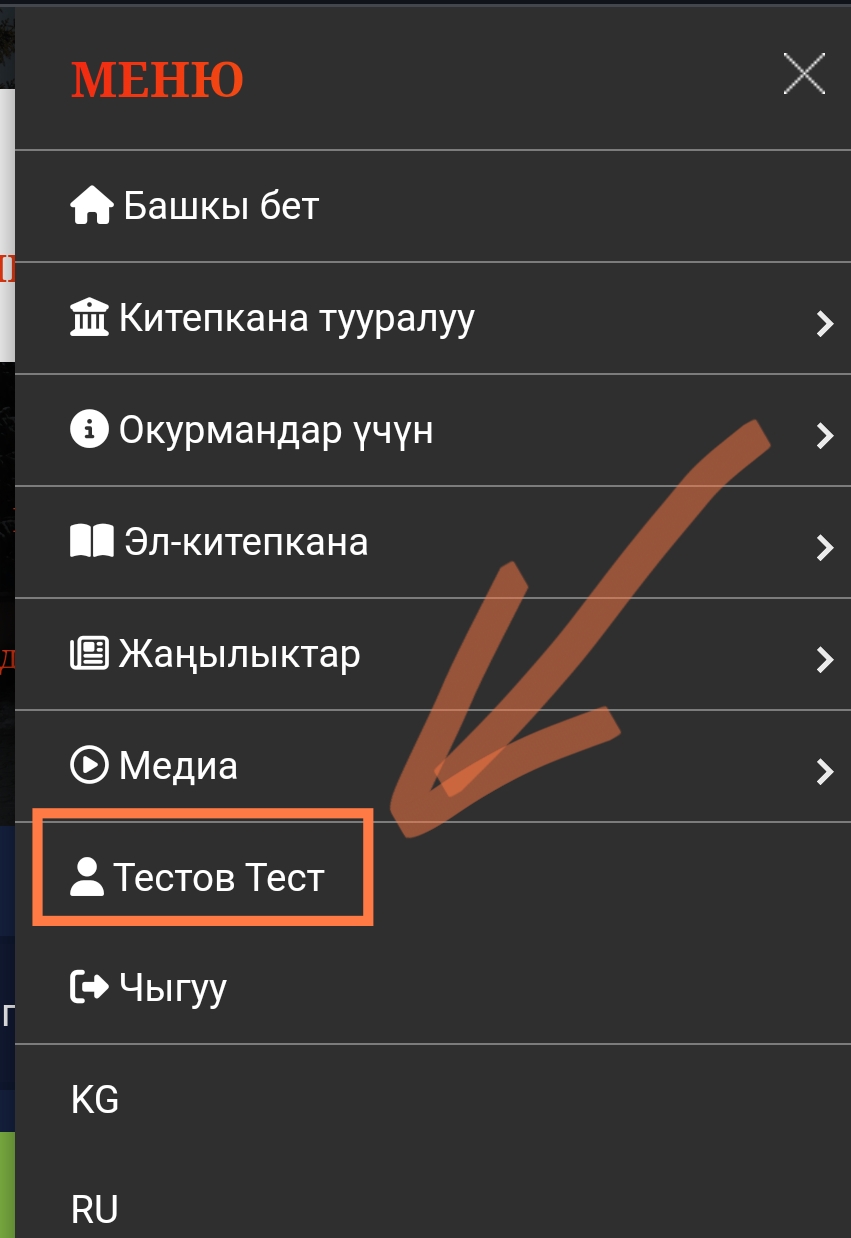
Task: Click the newspaper icon beside Жаңылыктар
Action: (x=90, y=655)
